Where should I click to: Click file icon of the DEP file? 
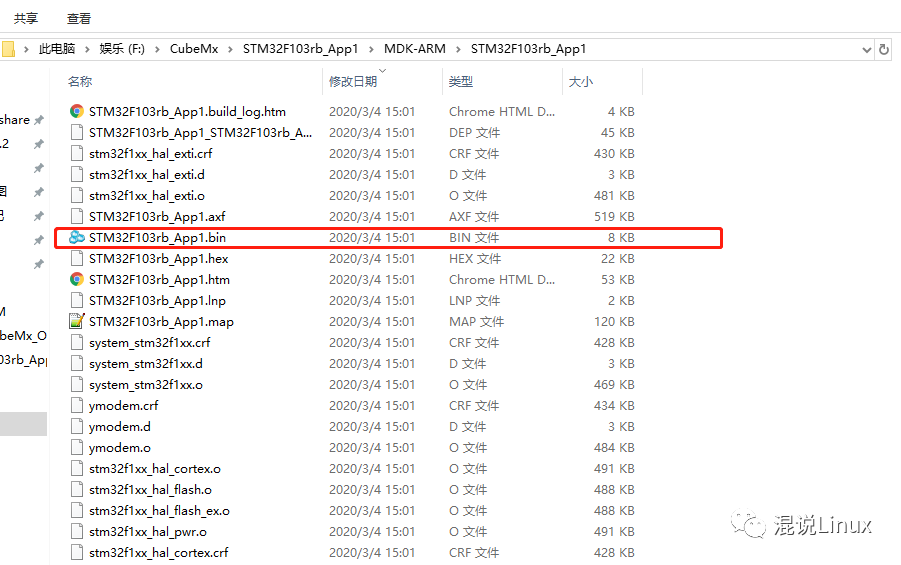[76, 133]
